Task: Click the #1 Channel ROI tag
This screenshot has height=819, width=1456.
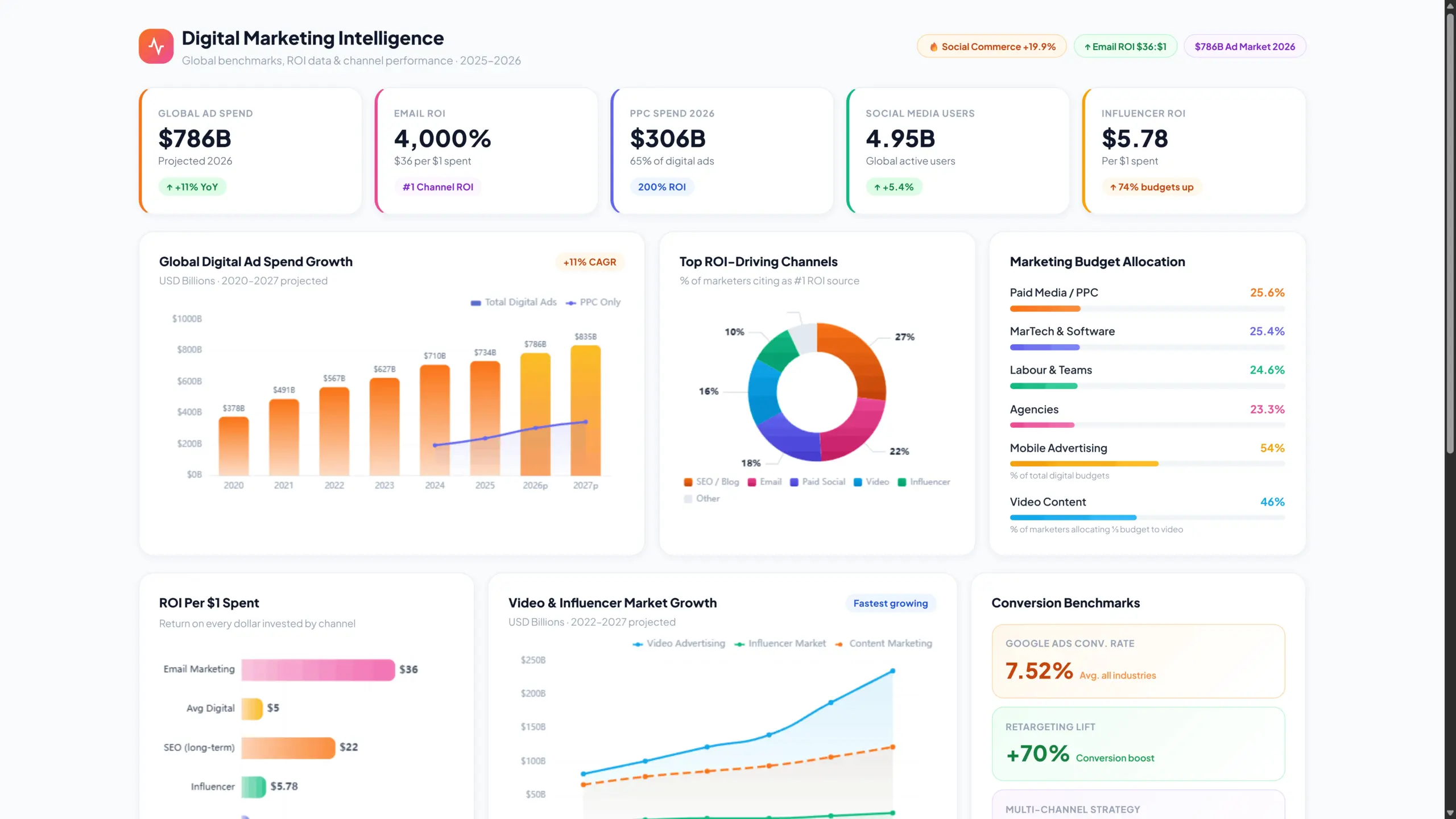Action: pos(437,187)
